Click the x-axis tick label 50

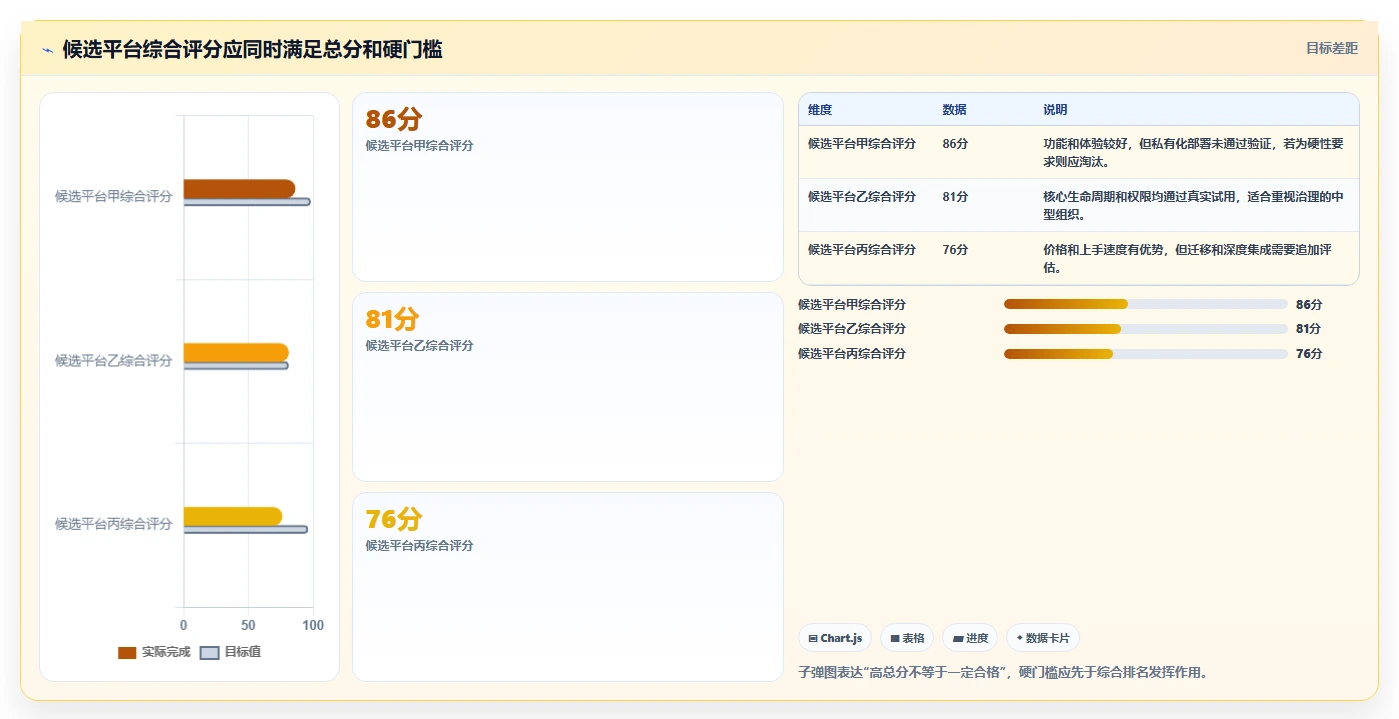tap(248, 625)
